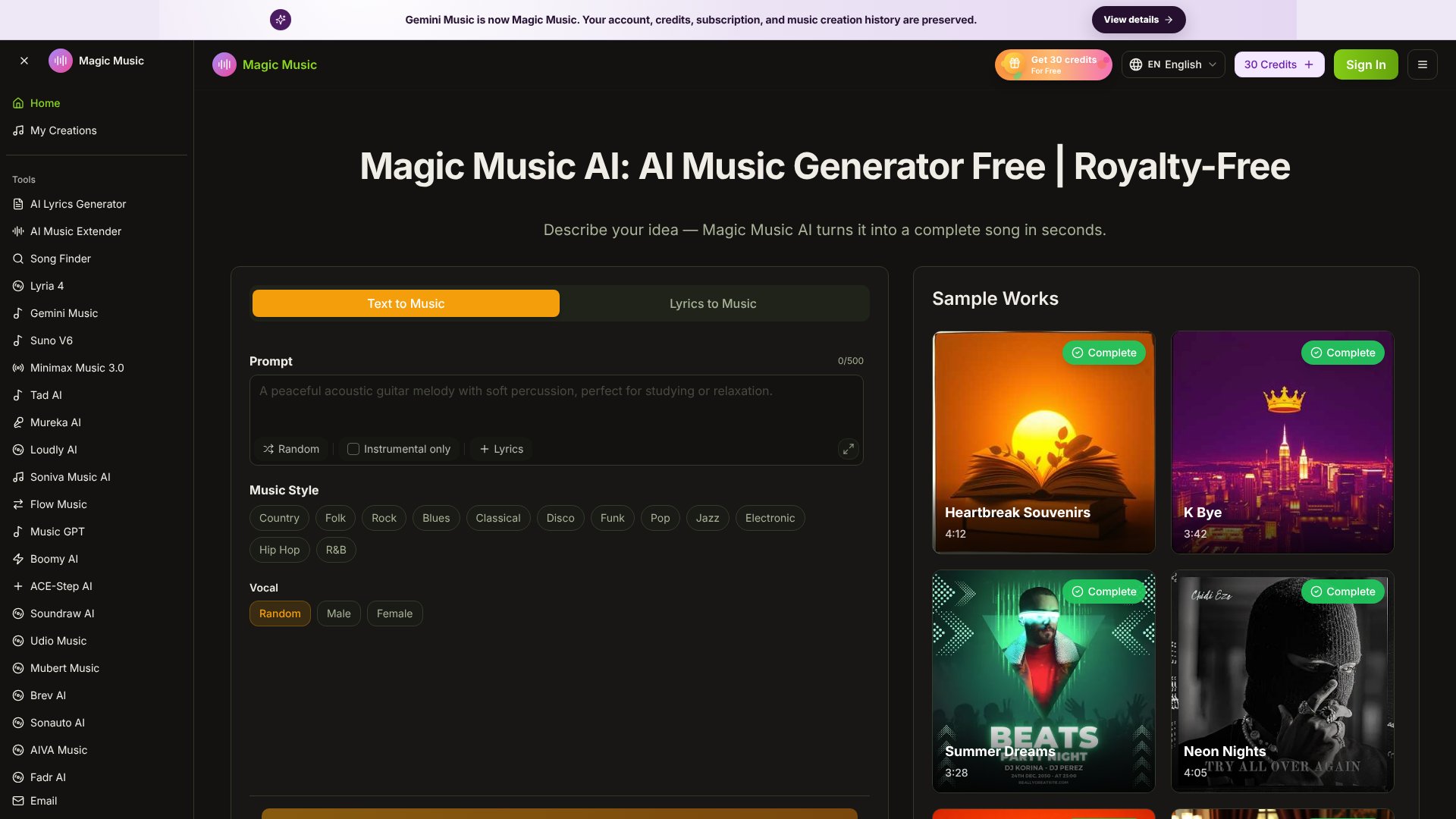This screenshot has width=1456, height=819.
Task: Open Soundraw AI in sidebar
Action: (96, 613)
